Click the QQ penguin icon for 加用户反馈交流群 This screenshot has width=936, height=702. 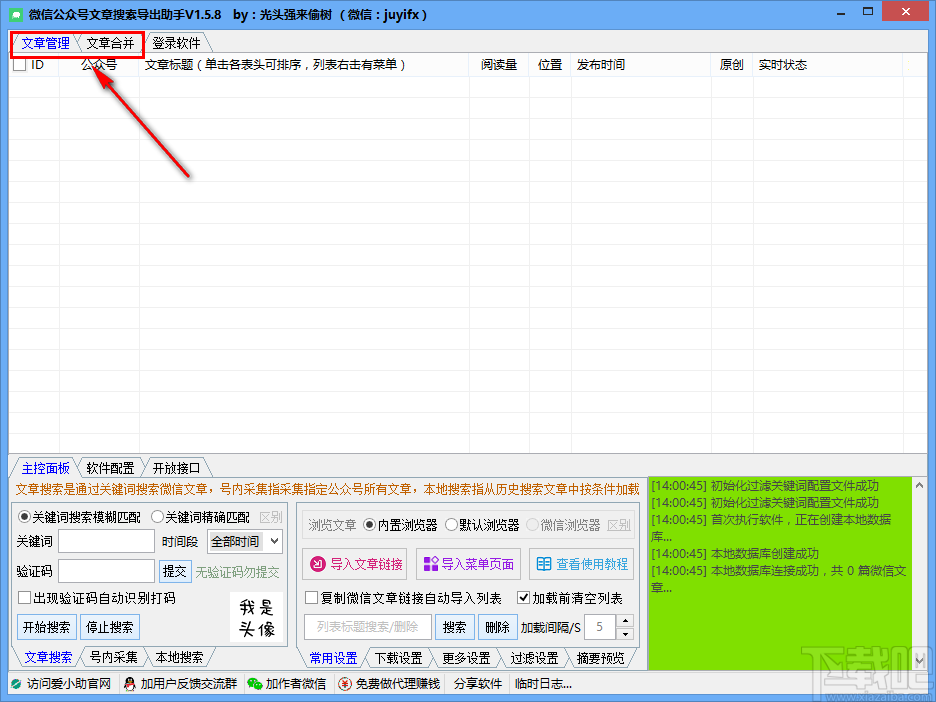[x=130, y=684]
